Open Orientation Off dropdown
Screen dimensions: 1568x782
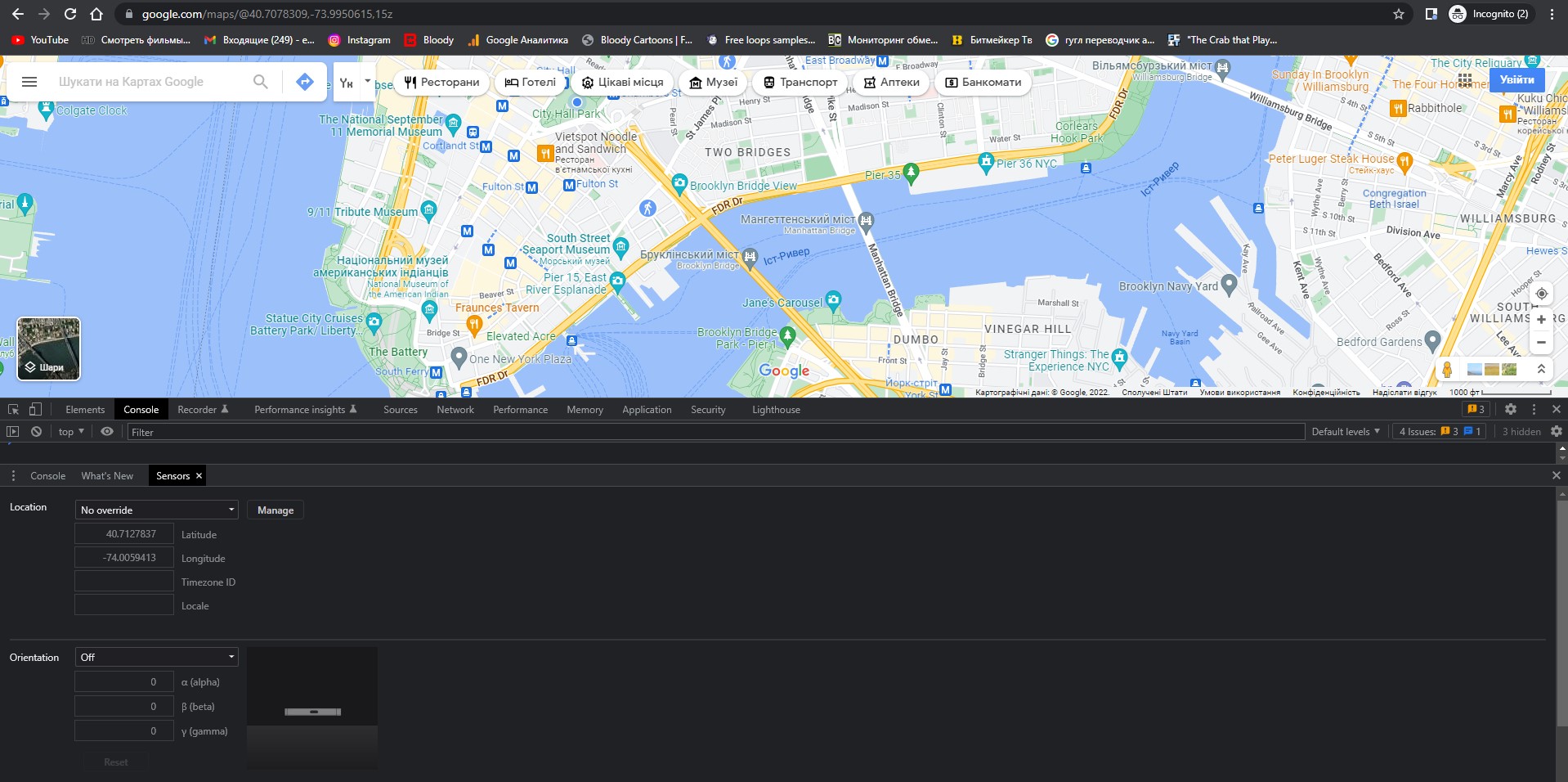click(x=156, y=657)
